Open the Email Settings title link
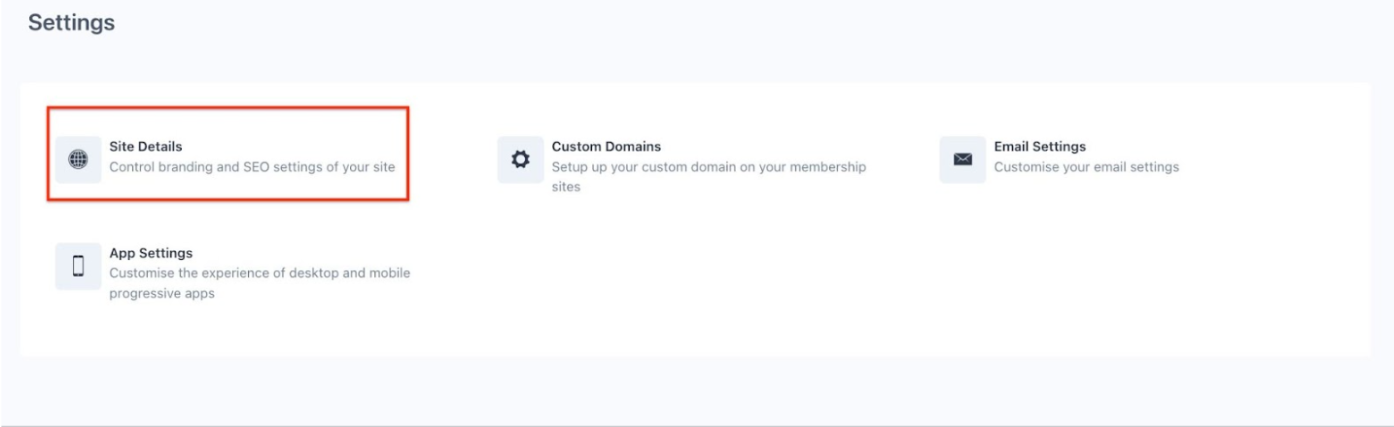The height and width of the screenshot is (427, 1394). pyautogui.click(x=1039, y=147)
